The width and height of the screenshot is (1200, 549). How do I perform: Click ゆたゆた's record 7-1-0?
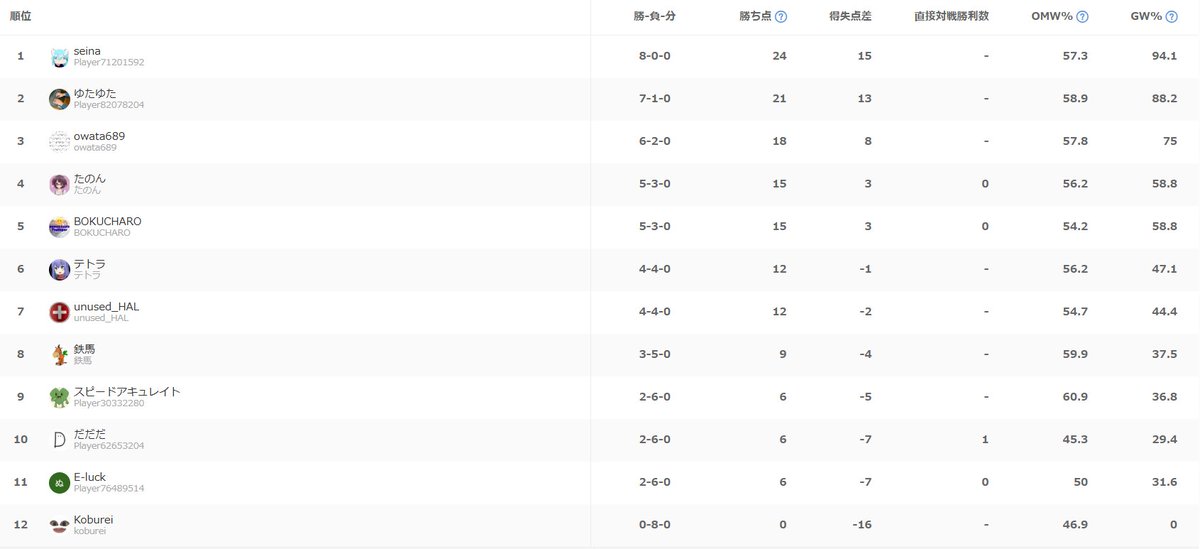(x=654, y=99)
